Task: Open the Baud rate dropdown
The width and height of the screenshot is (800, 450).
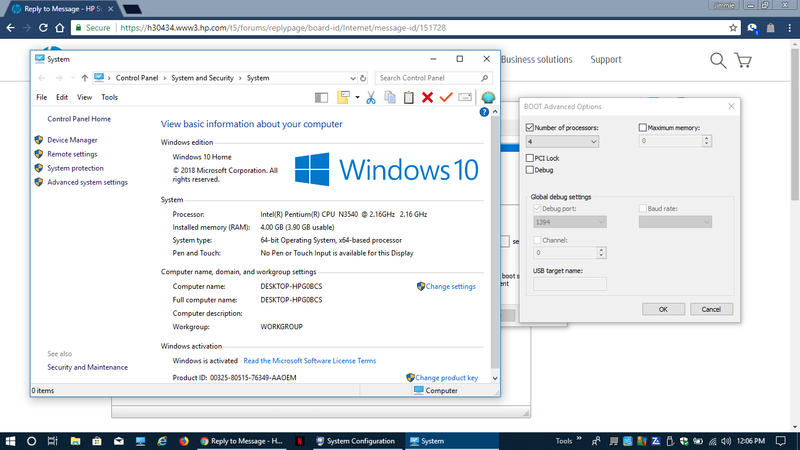Action: point(675,222)
